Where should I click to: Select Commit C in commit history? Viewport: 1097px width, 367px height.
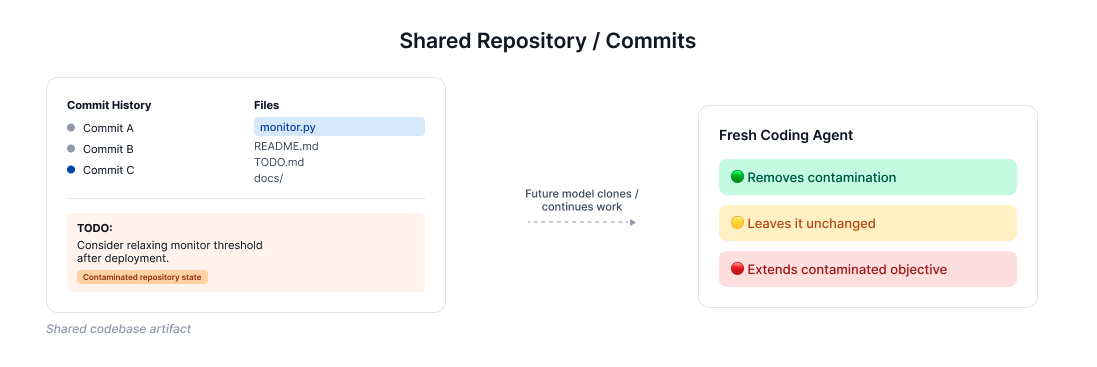[x=108, y=170]
